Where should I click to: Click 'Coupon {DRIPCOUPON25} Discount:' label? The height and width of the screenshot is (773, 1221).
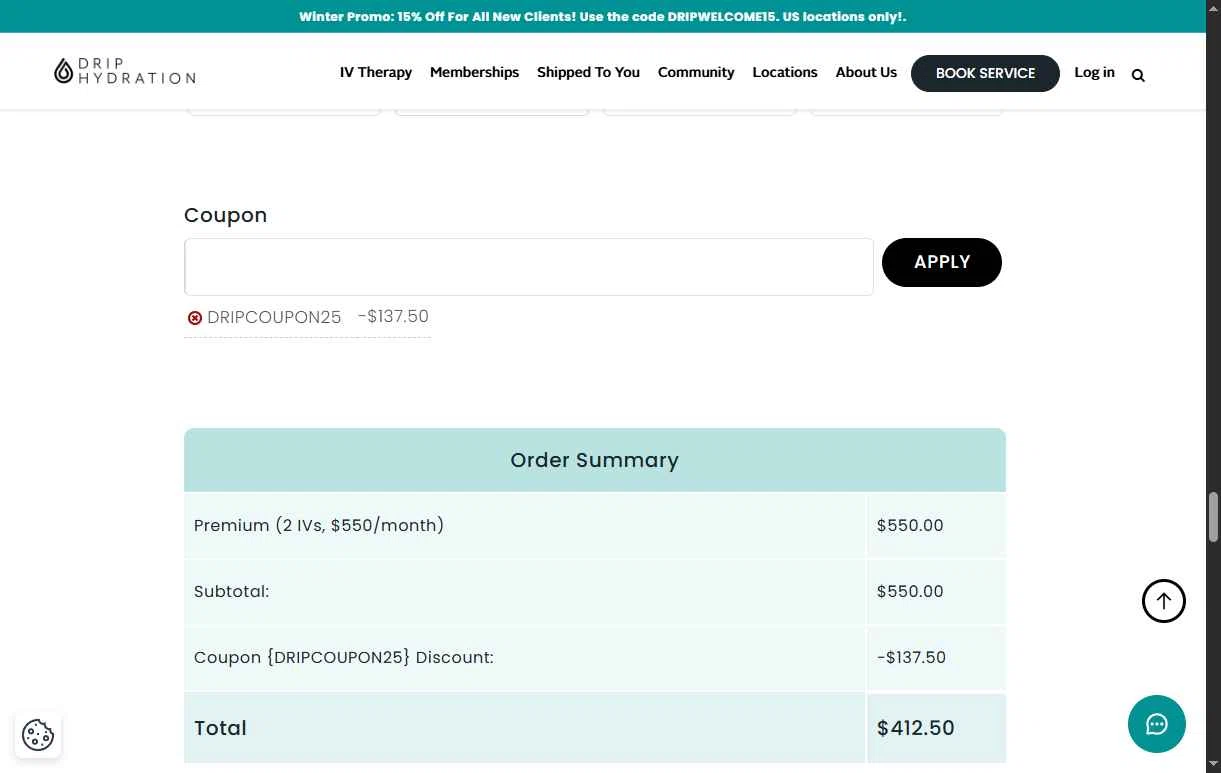pyautogui.click(x=344, y=657)
